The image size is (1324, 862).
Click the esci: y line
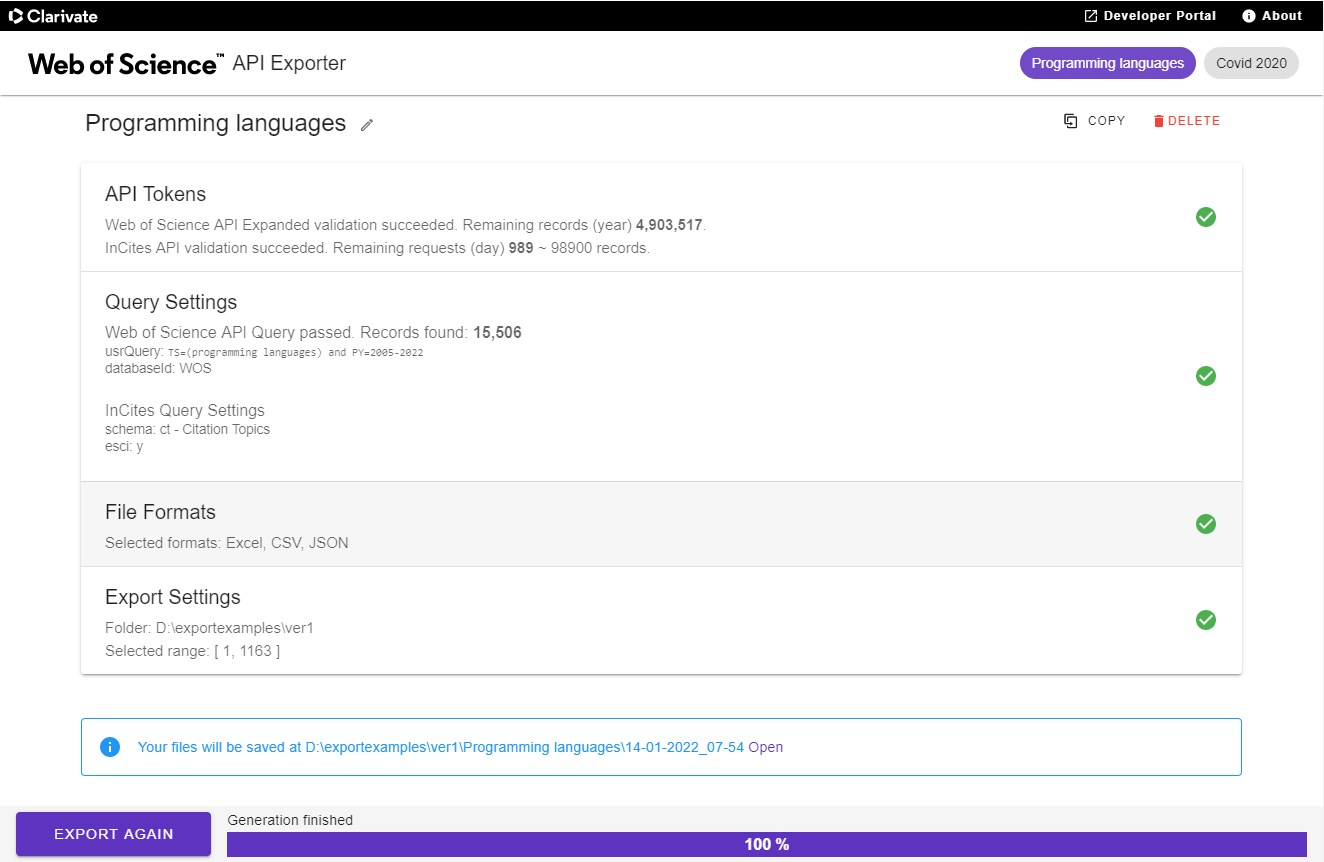(x=124, y=446)
